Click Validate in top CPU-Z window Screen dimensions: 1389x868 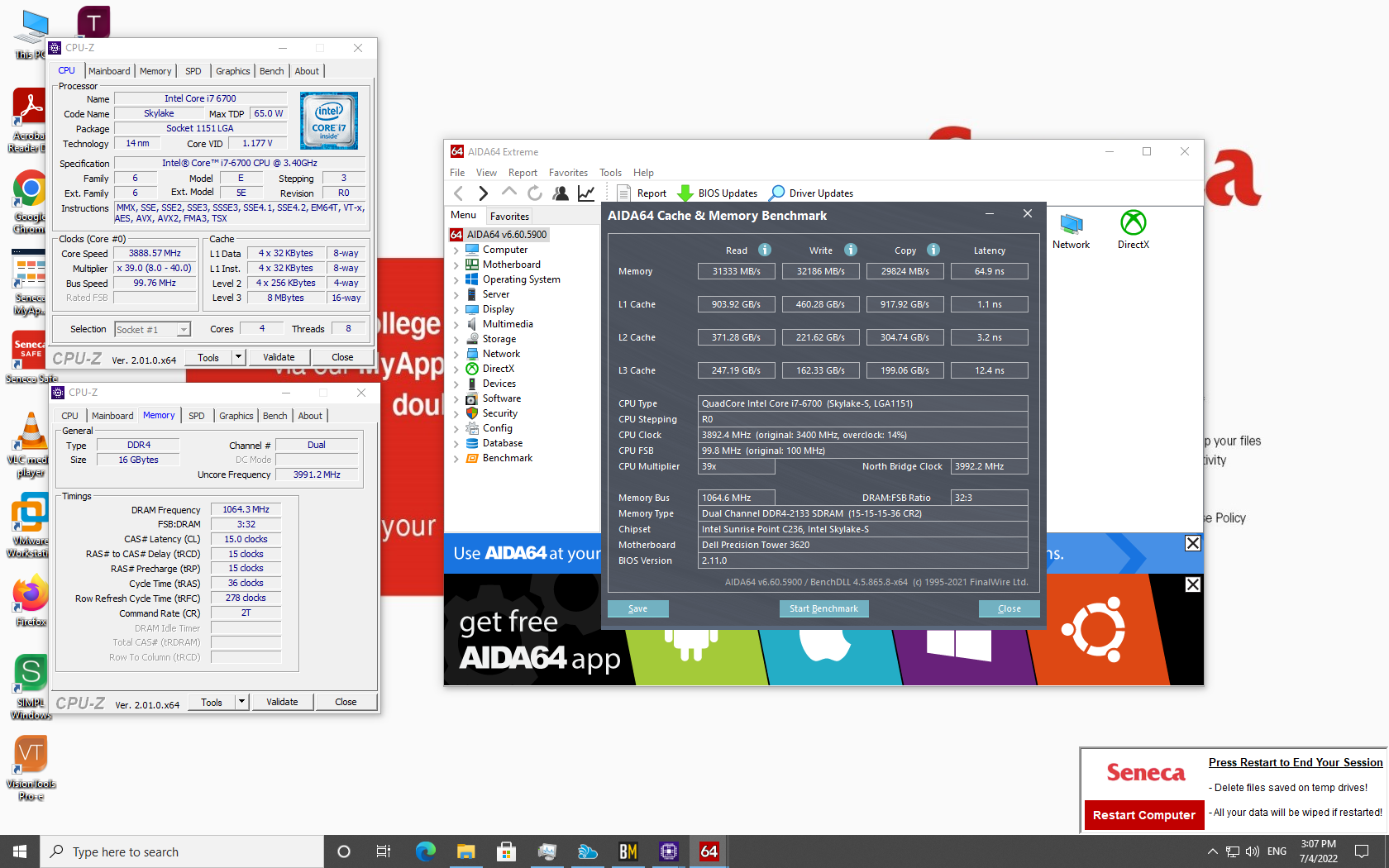coord(279,357)
